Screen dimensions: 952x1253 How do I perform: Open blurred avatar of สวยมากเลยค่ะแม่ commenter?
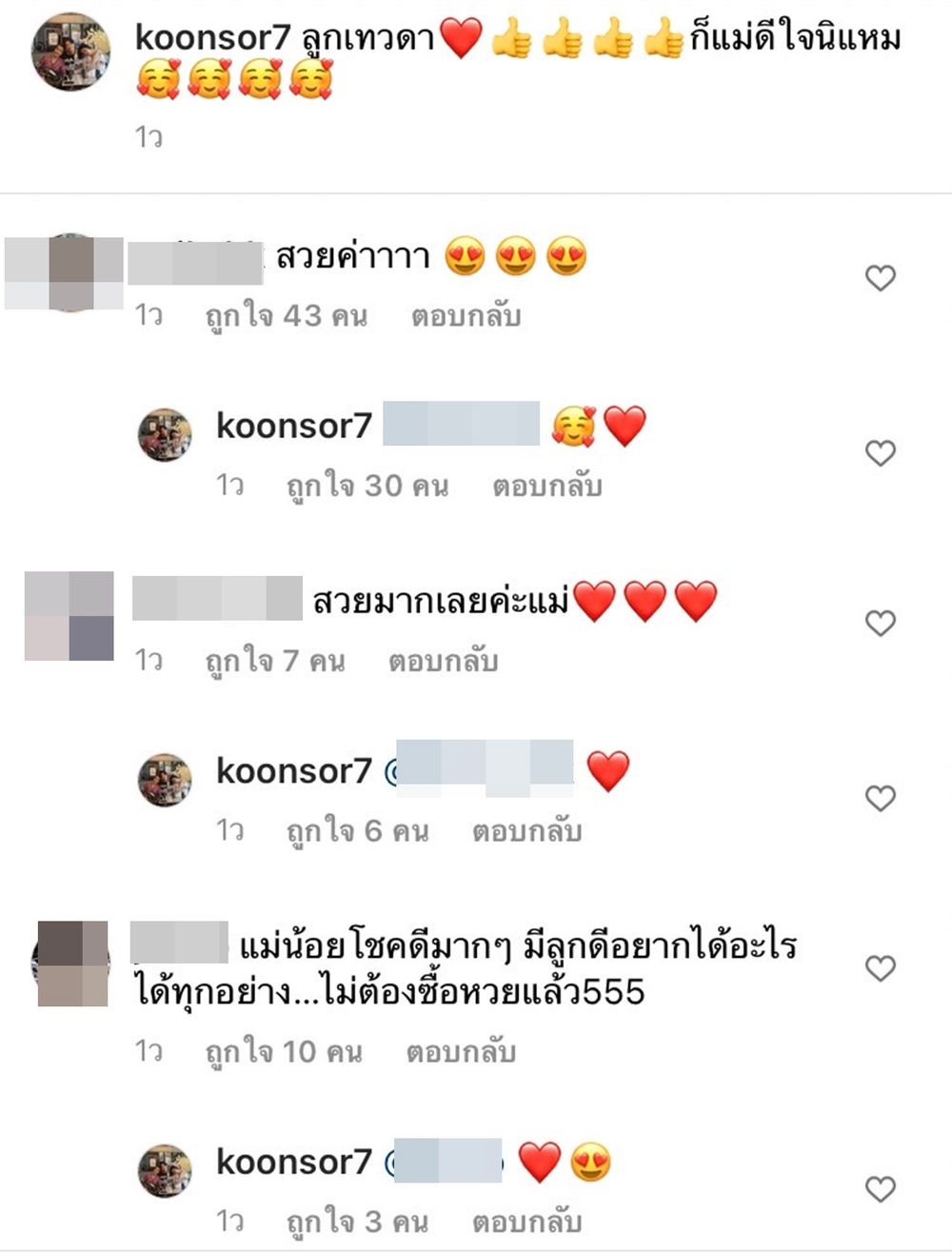(x=69, y=616)
